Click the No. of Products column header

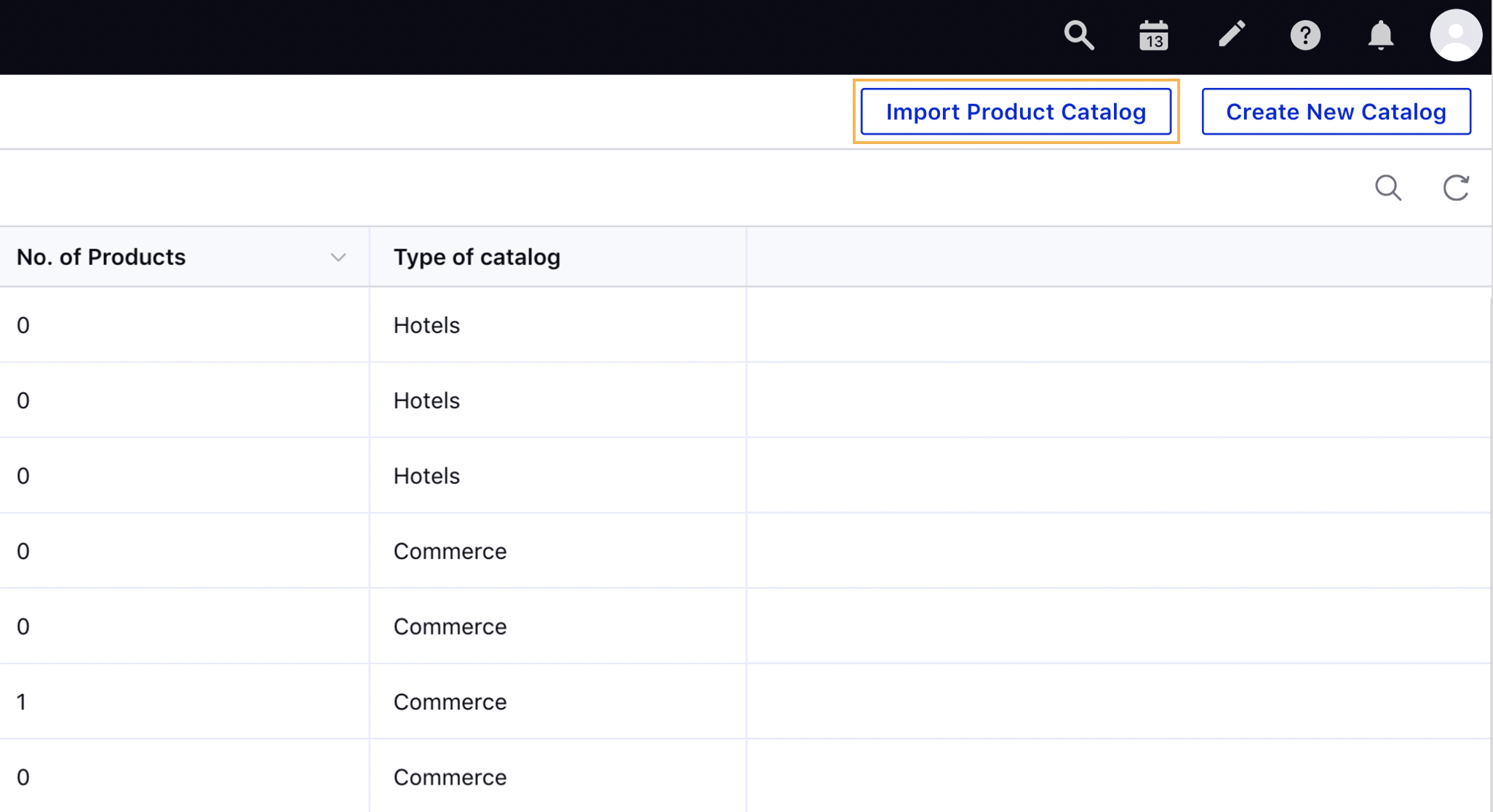pyautogui.click(x=185, y=257)
